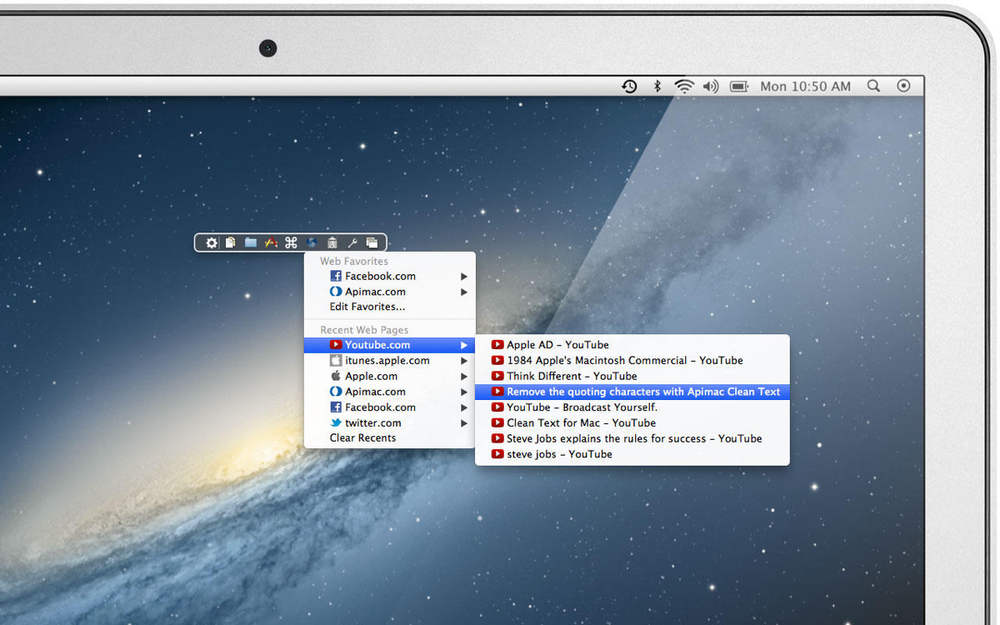Open Apple.com from Recent Web Pages

coord(371,376)
